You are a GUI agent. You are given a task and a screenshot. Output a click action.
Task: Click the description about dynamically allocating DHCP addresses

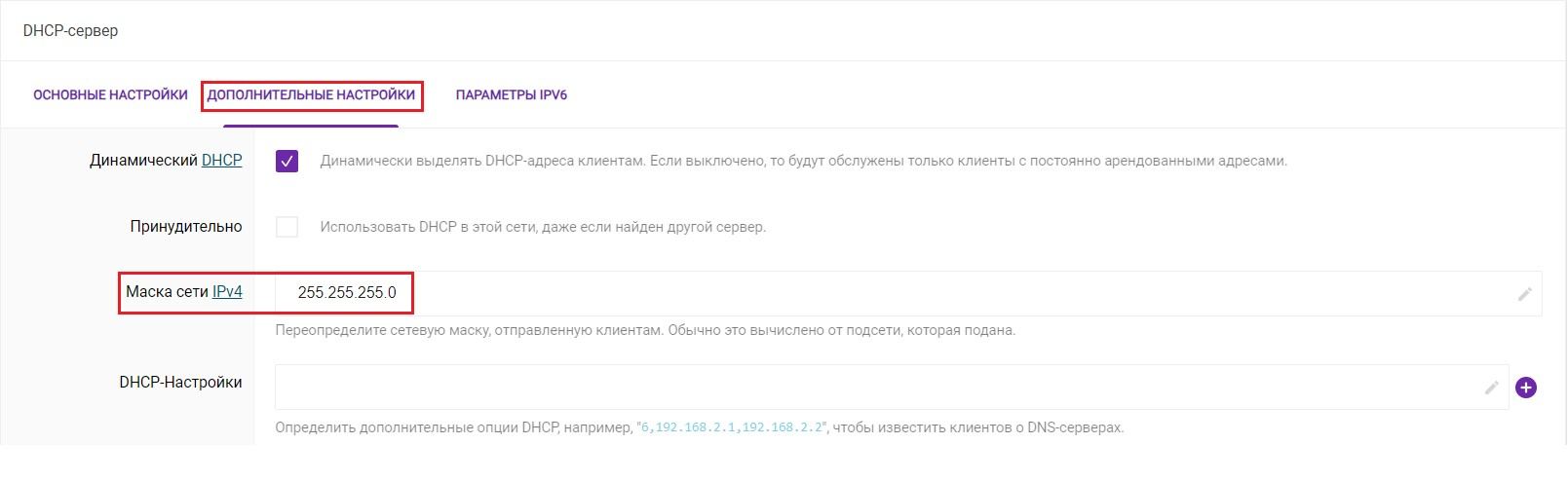[804, 161]
